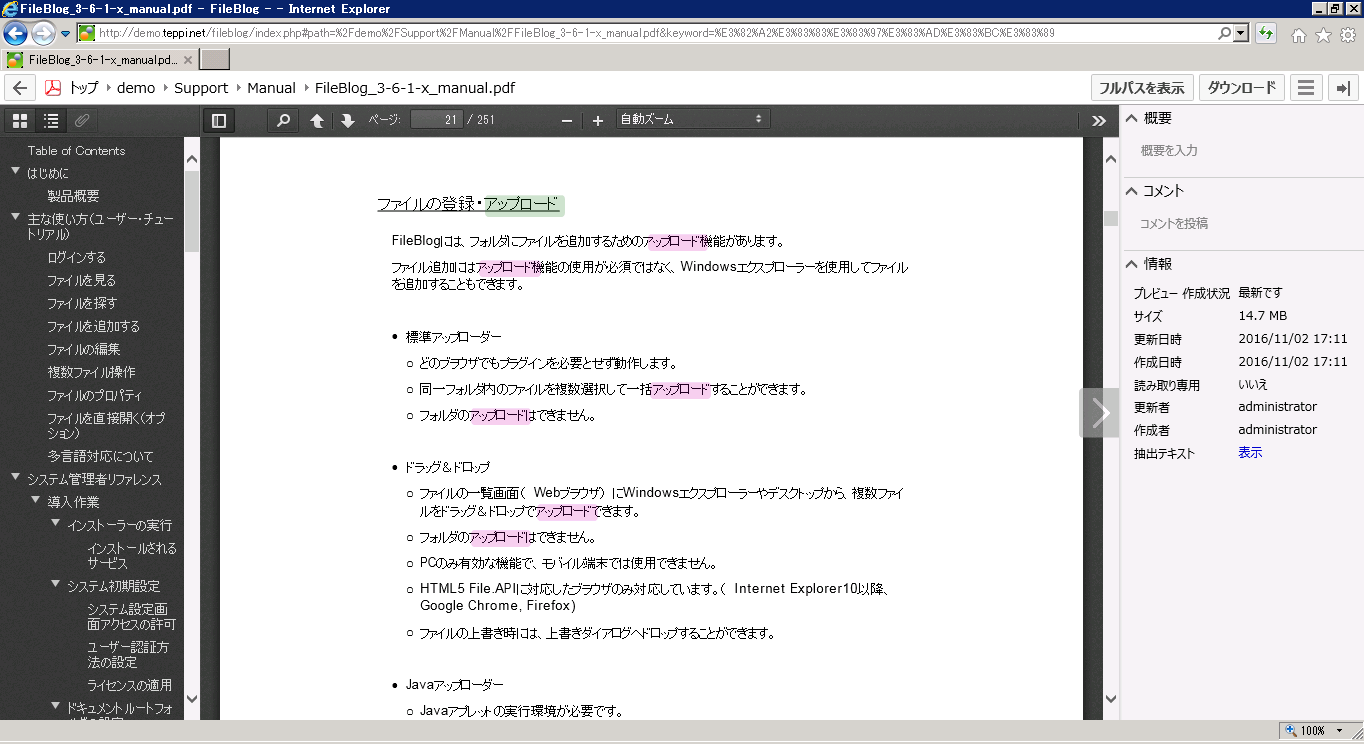Open the Internet Explorer Tools gear icon

(1347, 35)
